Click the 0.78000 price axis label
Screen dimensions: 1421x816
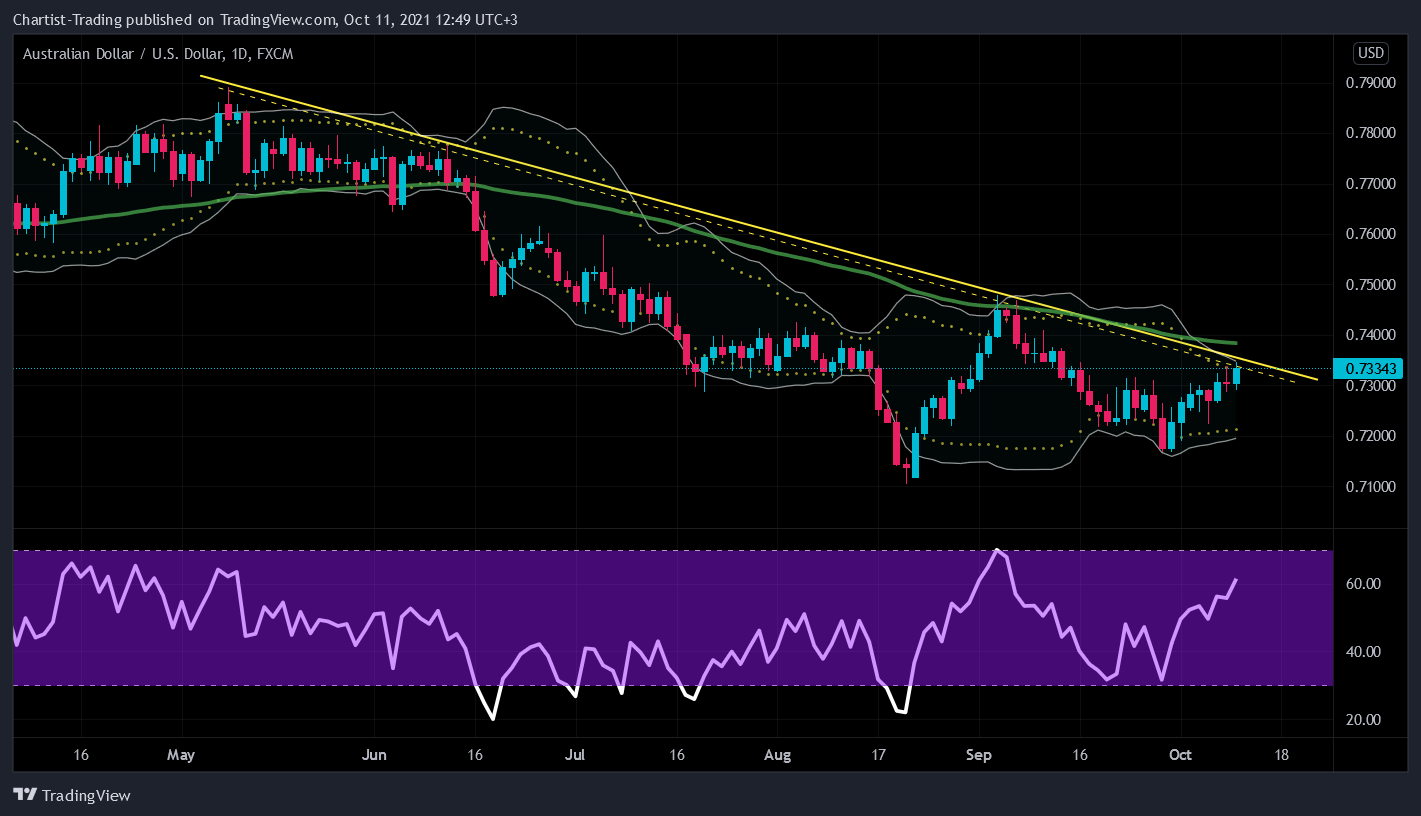coord(1372,133)
